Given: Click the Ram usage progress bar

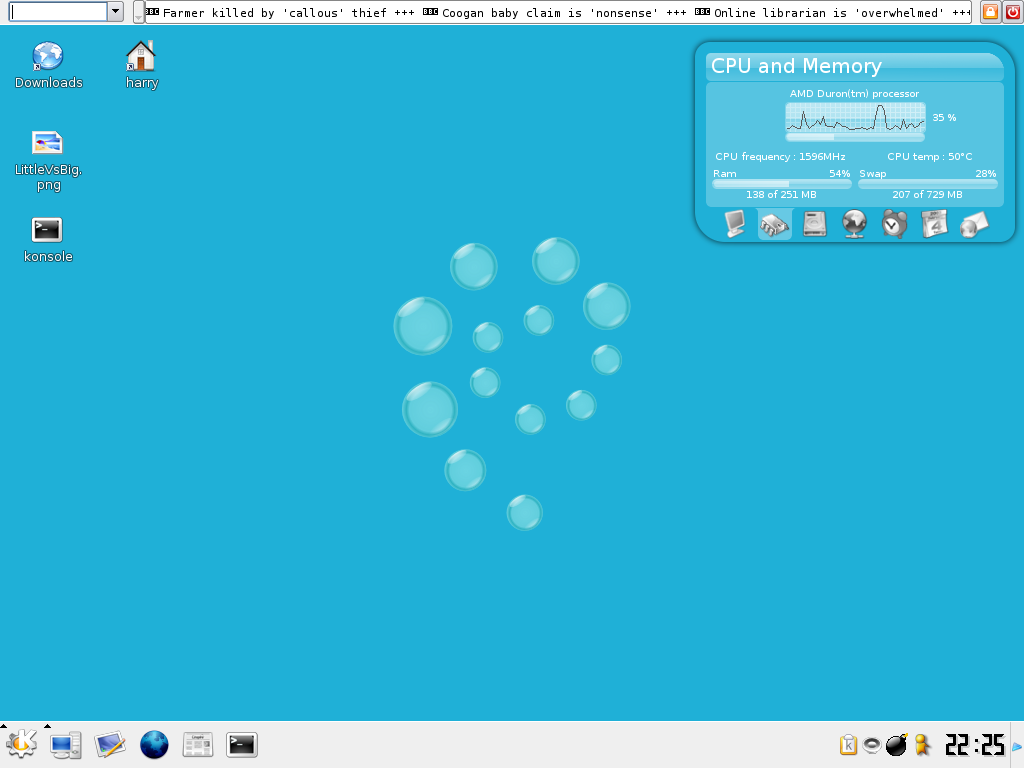Looking at the screenshot, I should 782,184.
